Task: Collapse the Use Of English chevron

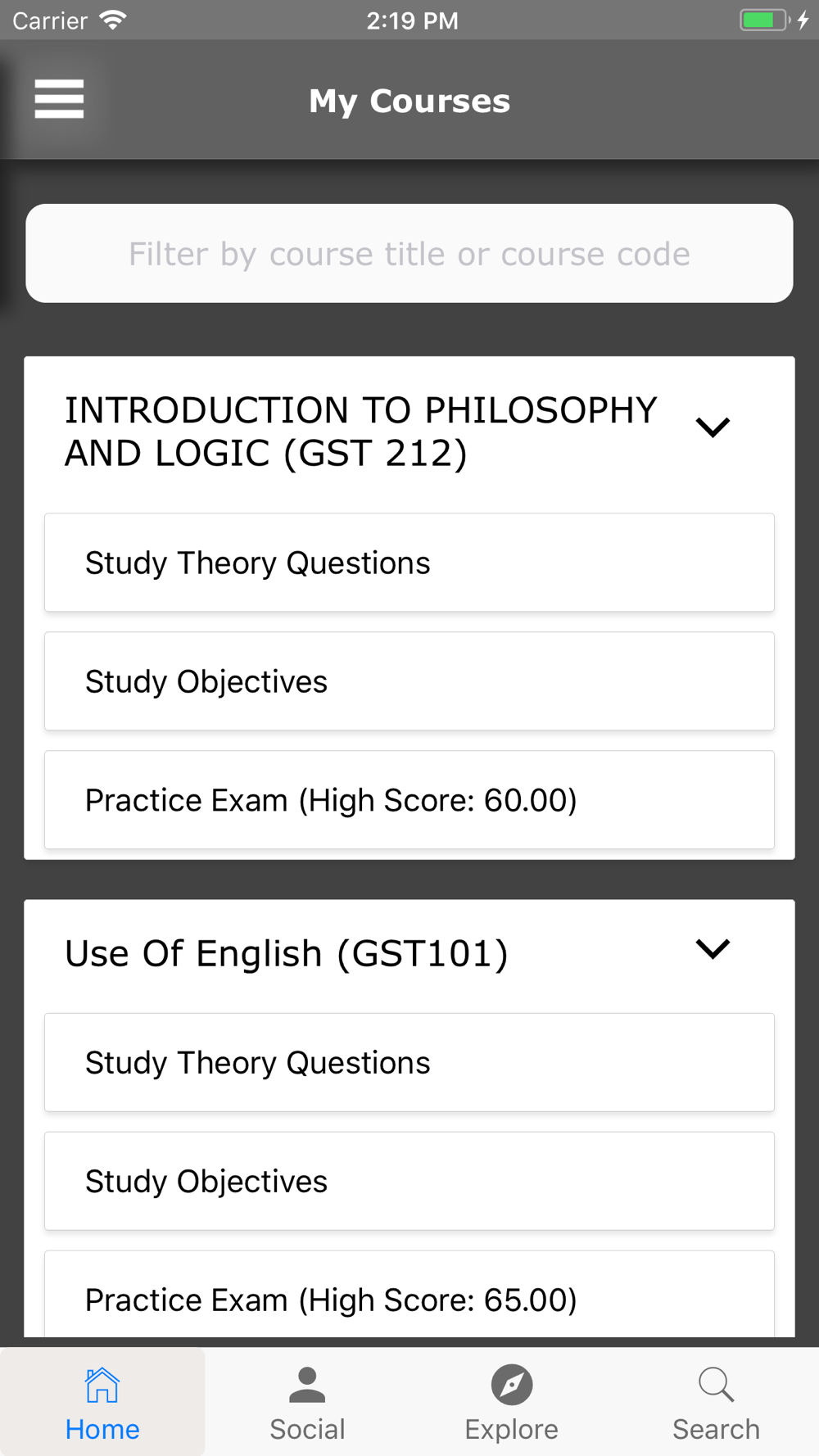Action: point(713,948)
